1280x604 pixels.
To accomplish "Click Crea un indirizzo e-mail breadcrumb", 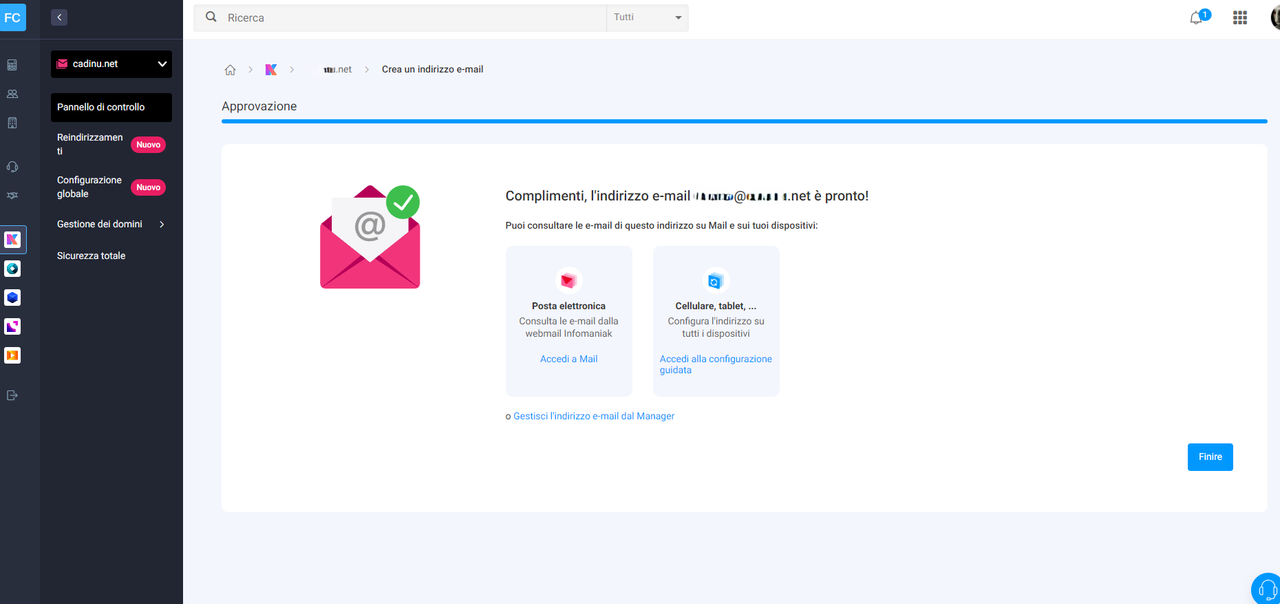I will (x=433, y=70).
